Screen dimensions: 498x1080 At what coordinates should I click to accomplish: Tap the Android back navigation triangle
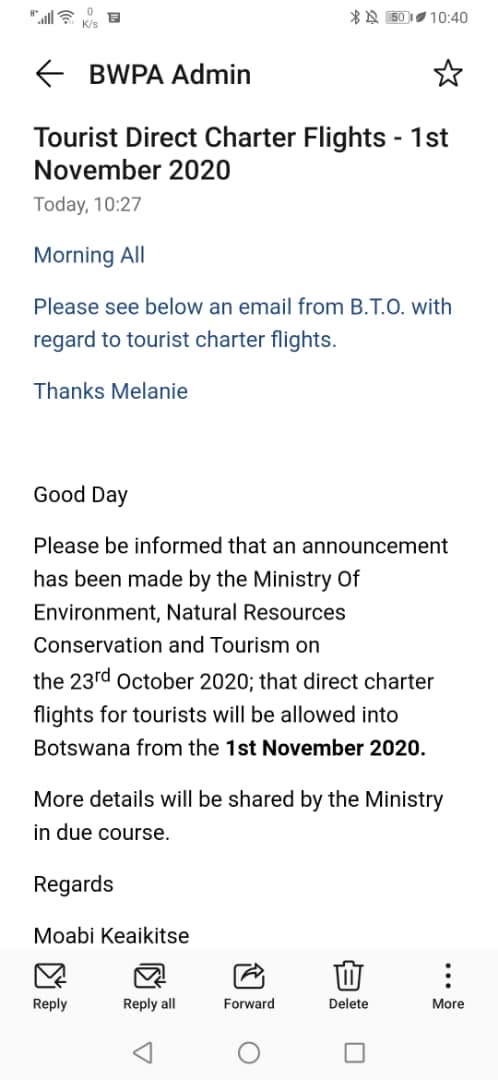tap(142, 1052)
